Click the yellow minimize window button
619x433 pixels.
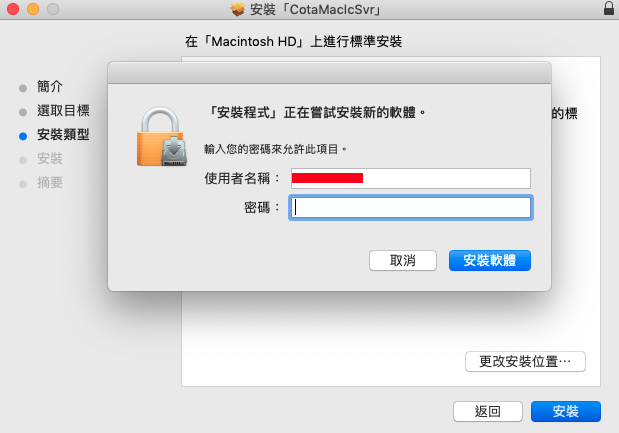(33, 9)
